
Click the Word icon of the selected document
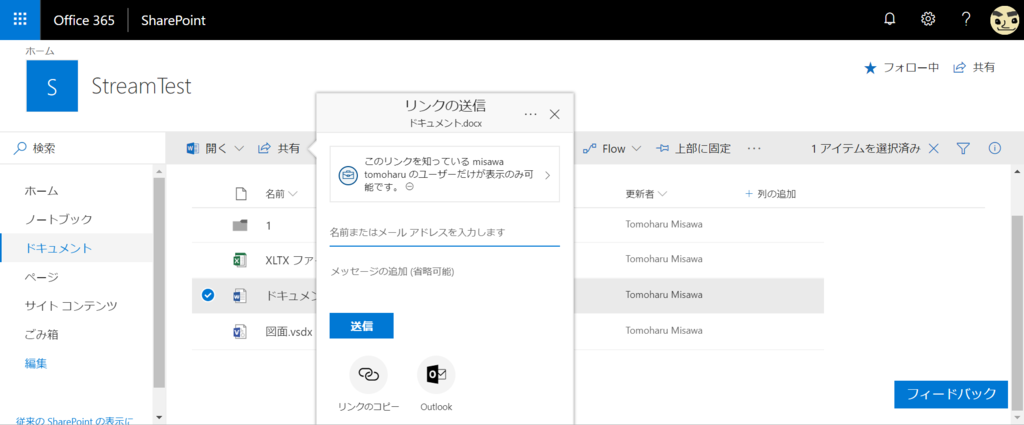[240, 296]
